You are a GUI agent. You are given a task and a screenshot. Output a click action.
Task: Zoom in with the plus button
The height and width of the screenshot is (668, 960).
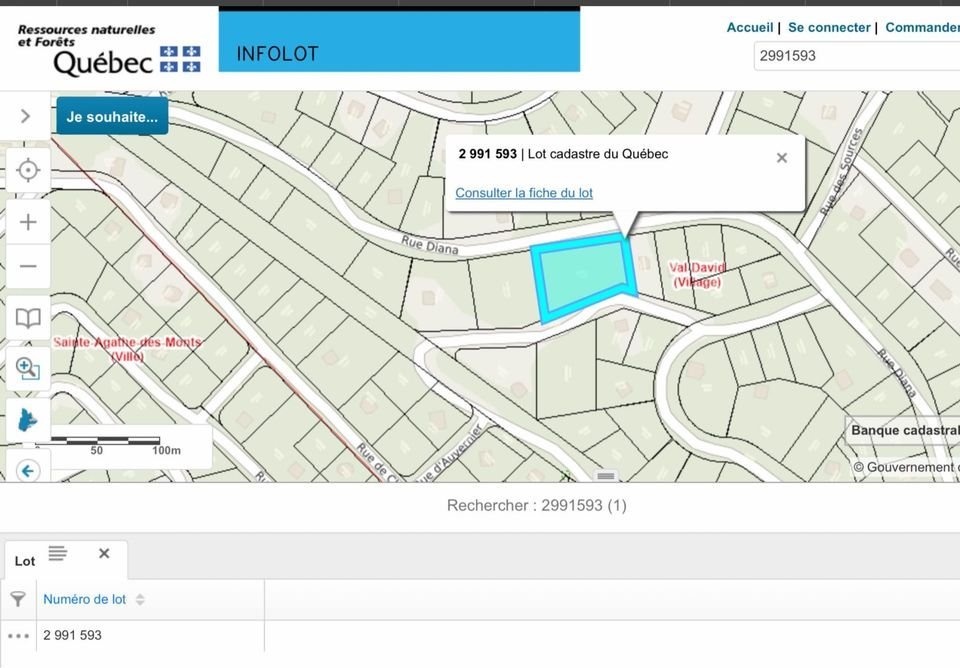pyautogui.click(x=28, y=222)
